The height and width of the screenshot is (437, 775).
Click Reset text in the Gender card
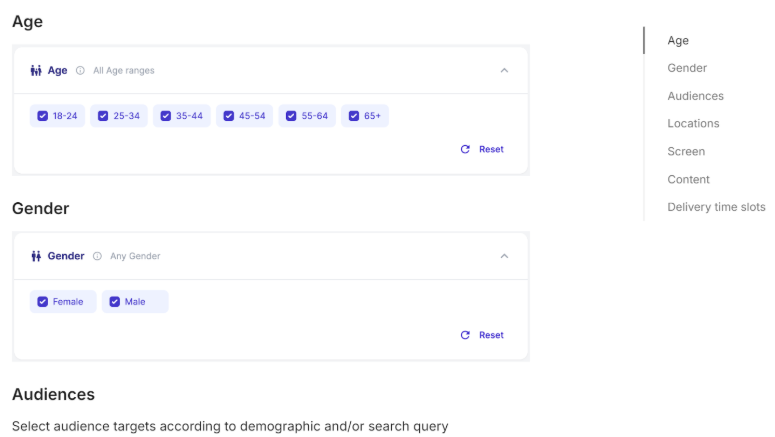491,335
